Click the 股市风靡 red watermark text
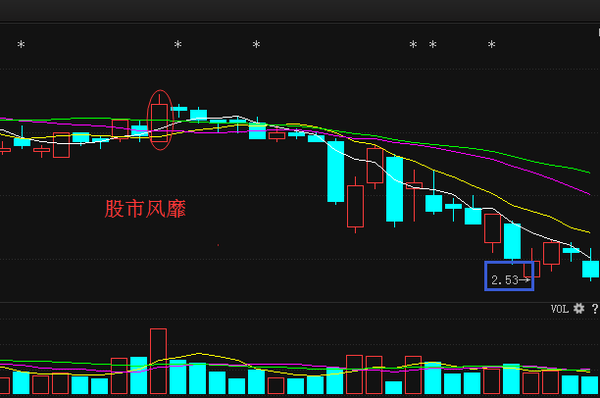The image size is (600, 398). [145, 209]
